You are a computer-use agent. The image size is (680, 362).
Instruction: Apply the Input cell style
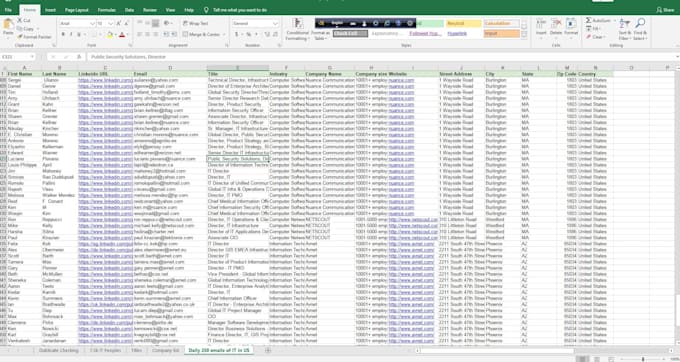[x=501, y=33]
